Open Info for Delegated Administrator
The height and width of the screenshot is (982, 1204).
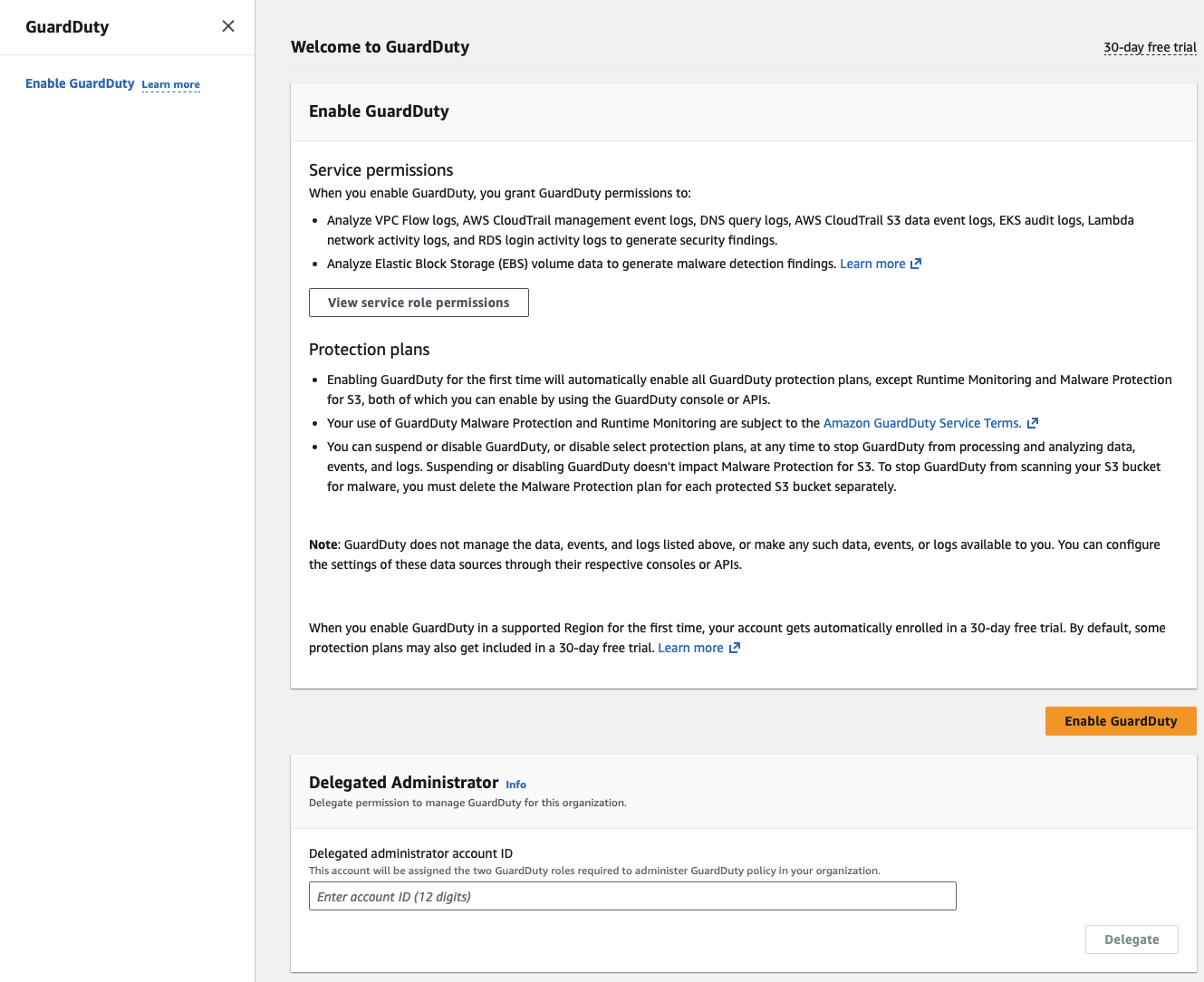click(515, 785)
